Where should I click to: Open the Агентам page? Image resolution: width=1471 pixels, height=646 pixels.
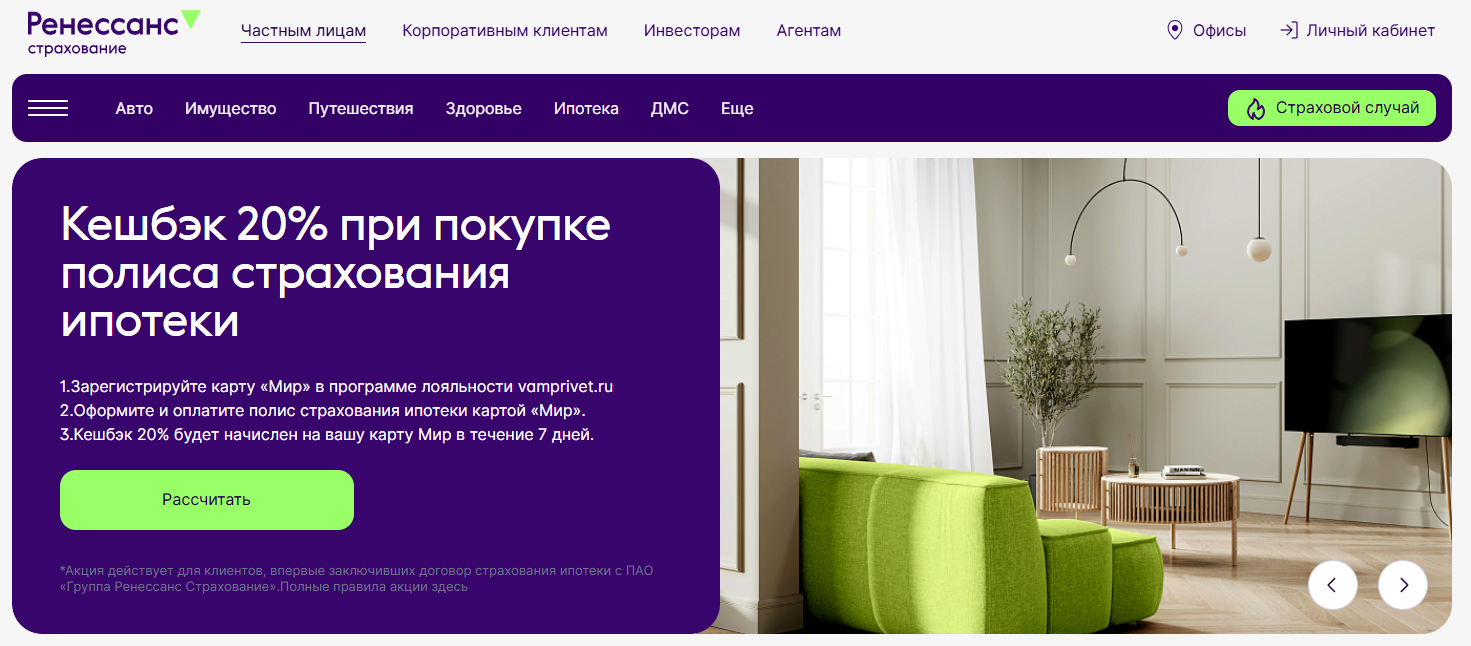point(808,30)
